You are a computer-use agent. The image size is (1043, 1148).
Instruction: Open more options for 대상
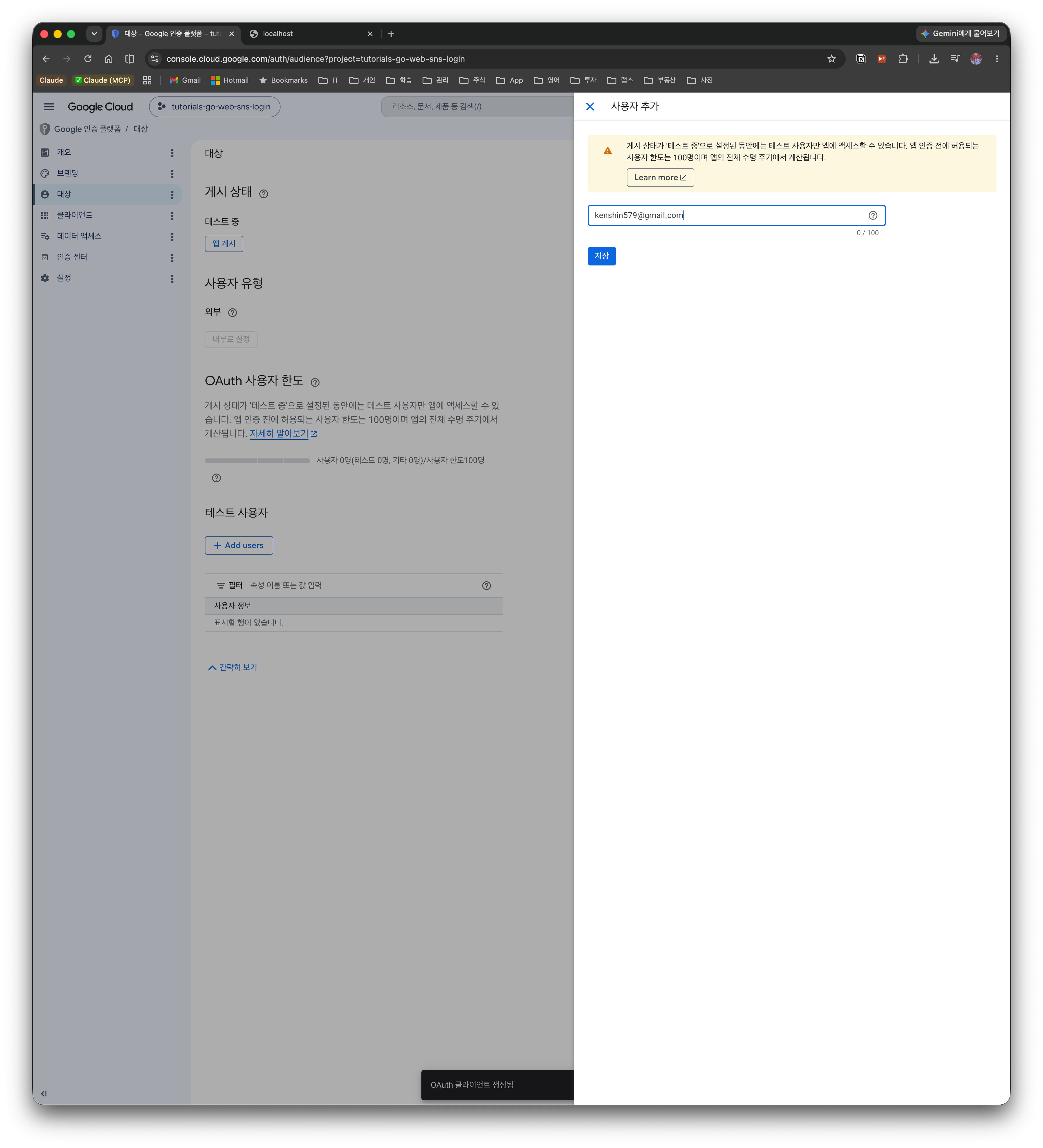[172, 195]
